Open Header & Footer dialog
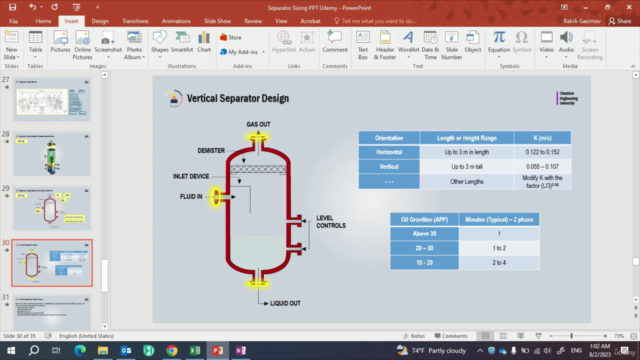Screen dimensions: 640x360 pyautogui.click(x=385, y=46)
